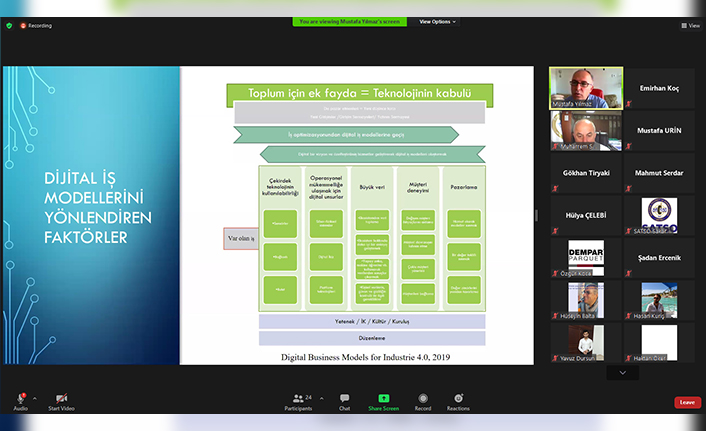Screen dimensions: 706x431
Task: Click the 'Pazarlama' column header
Action: [464, 187]
